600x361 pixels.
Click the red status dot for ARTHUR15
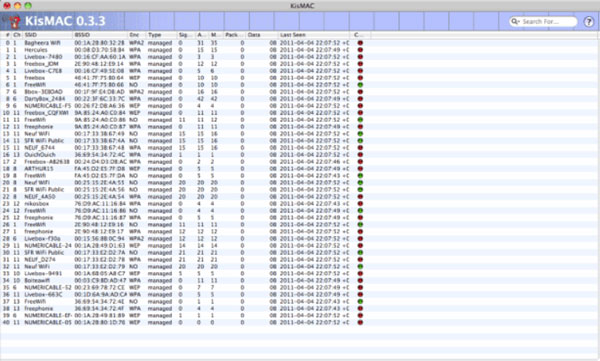coord(360,168)
